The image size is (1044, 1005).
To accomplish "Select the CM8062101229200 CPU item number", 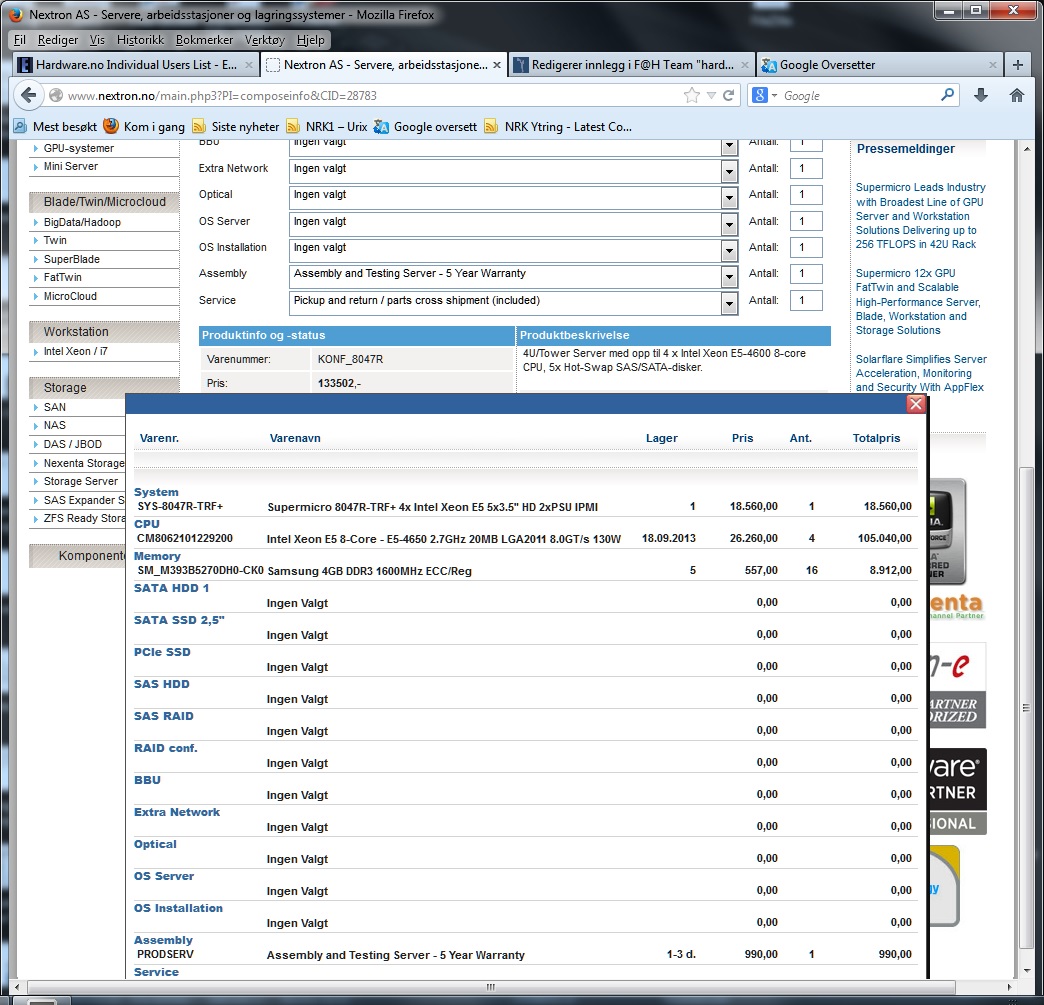I will pos(184,538).
